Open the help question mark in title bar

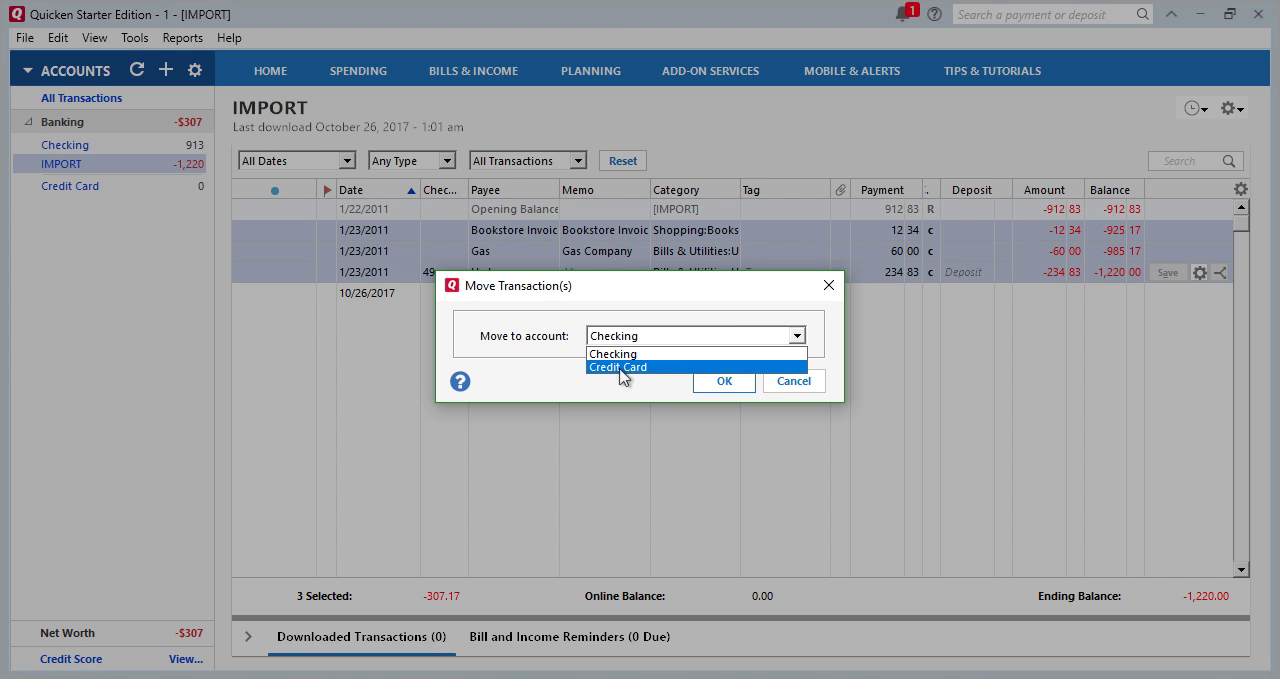(934, 14)
